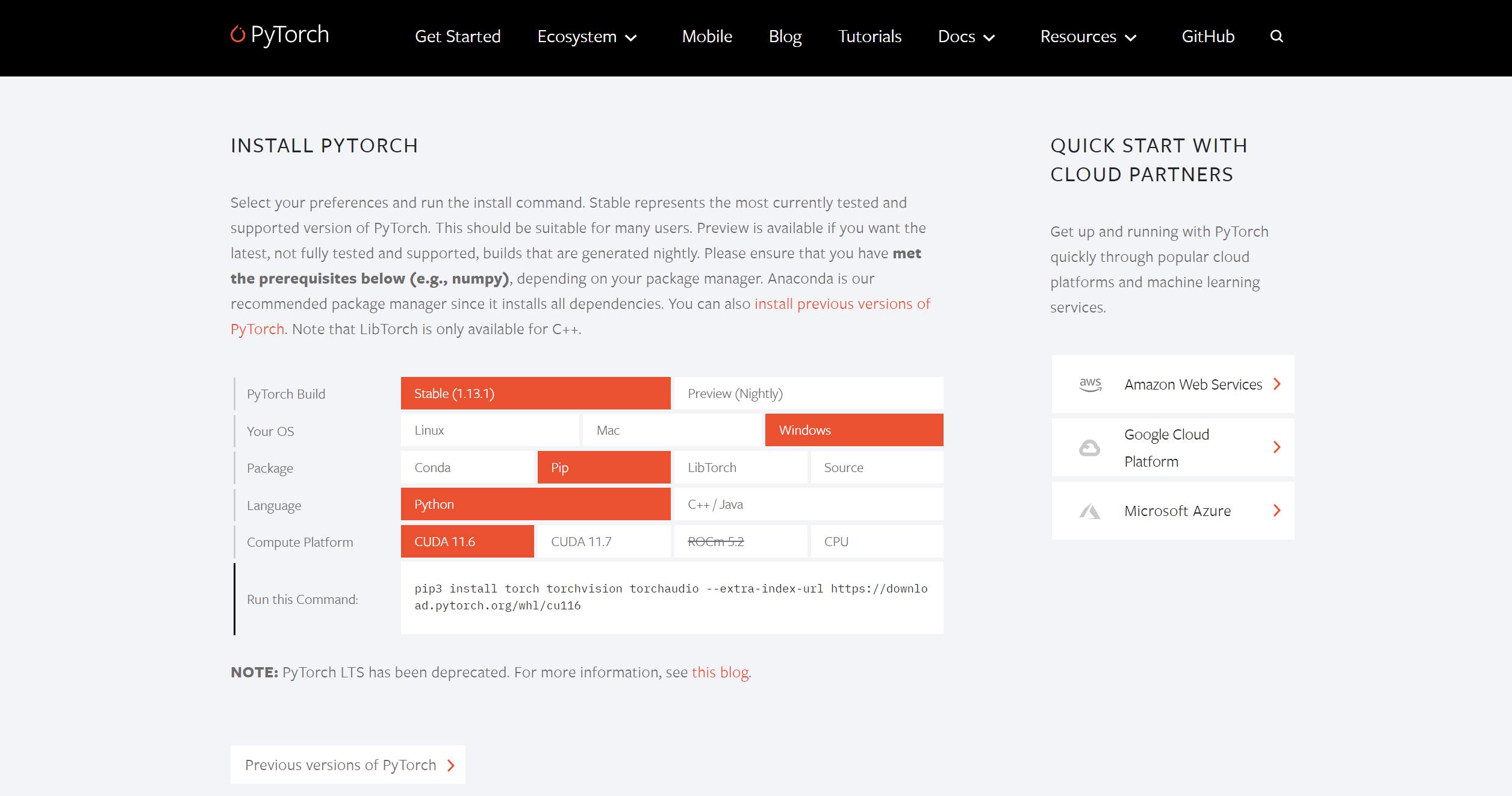The width and height of the screenshot is (1512, 796).
Task: Follow the 'this blog' link
Action: (720, 673)
